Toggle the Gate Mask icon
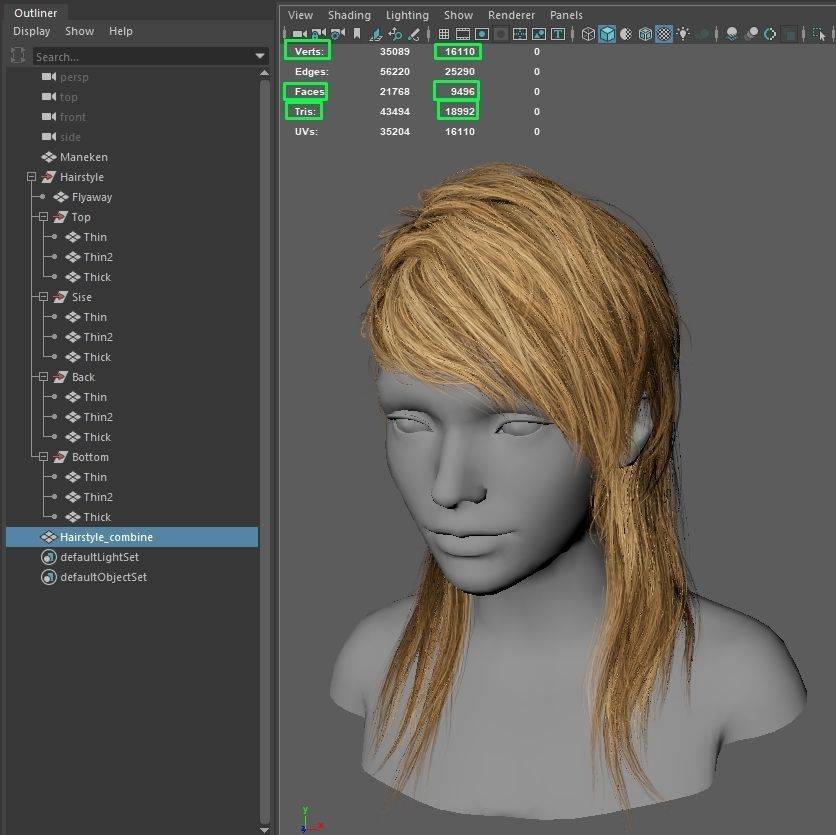 [x=501, y=34]
